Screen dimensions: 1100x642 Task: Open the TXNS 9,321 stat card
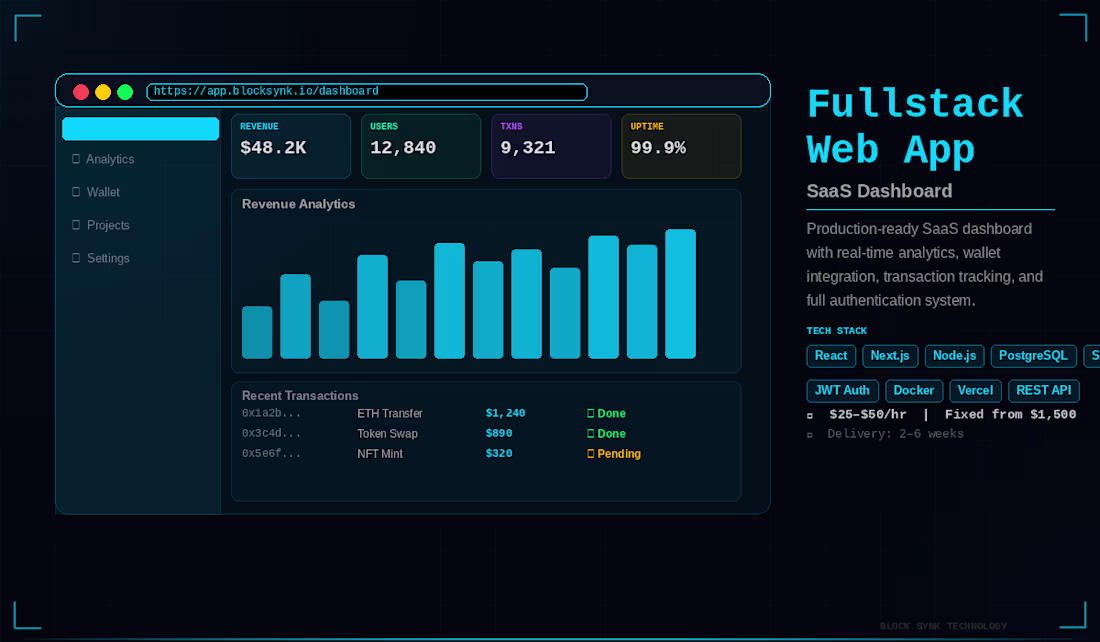point(551,146)
